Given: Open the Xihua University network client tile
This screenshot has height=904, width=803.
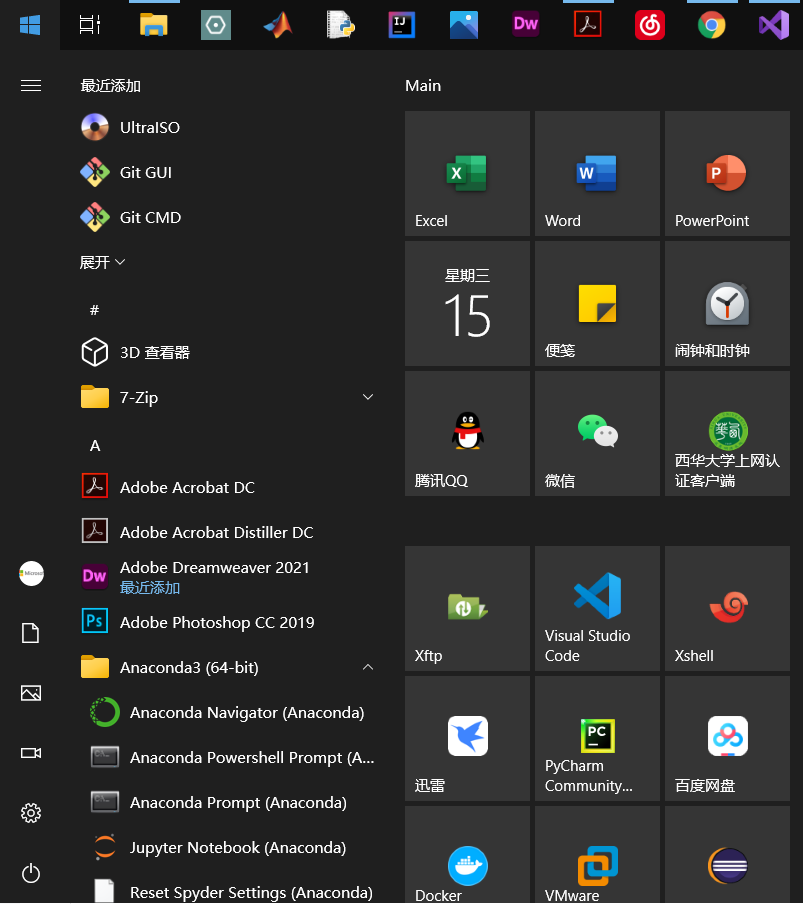Looking at the screenshot, I should [x=727, y=434].
